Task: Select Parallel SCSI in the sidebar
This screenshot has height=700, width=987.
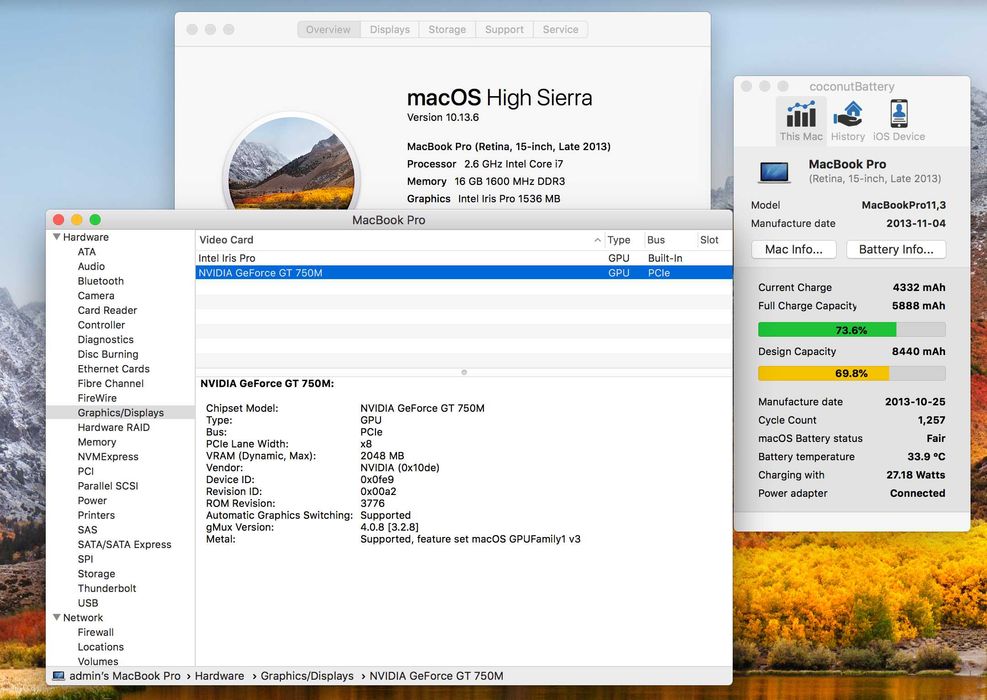Action: tap(108, 485)
